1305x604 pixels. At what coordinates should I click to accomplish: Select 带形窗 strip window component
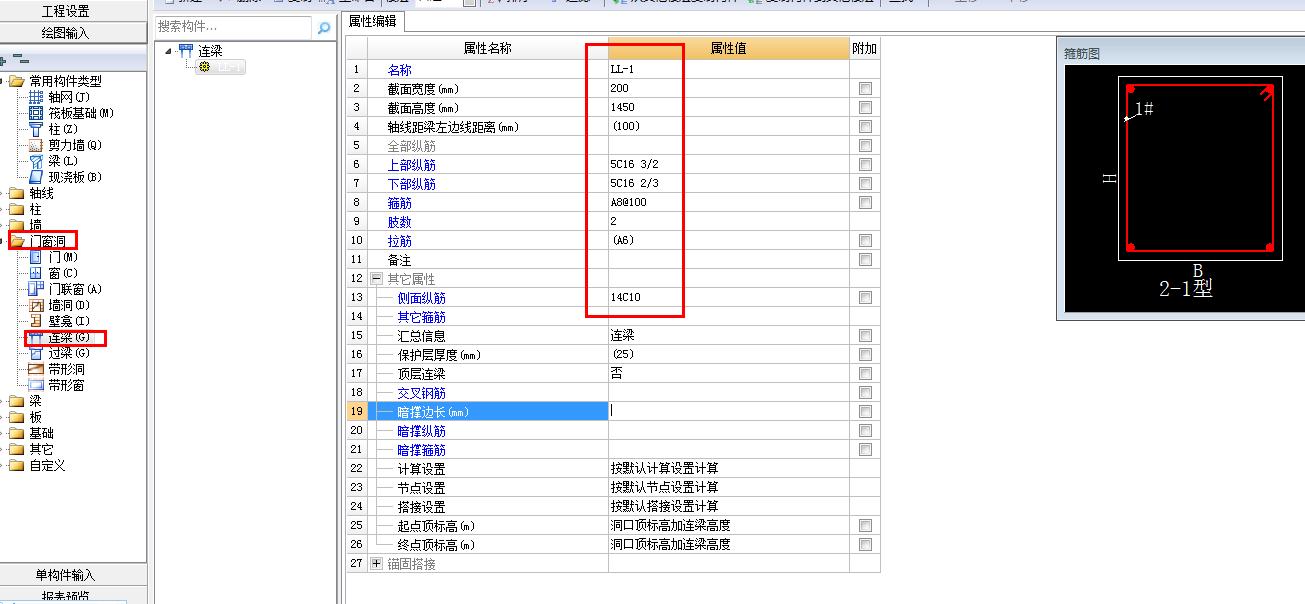click(57, 385)
